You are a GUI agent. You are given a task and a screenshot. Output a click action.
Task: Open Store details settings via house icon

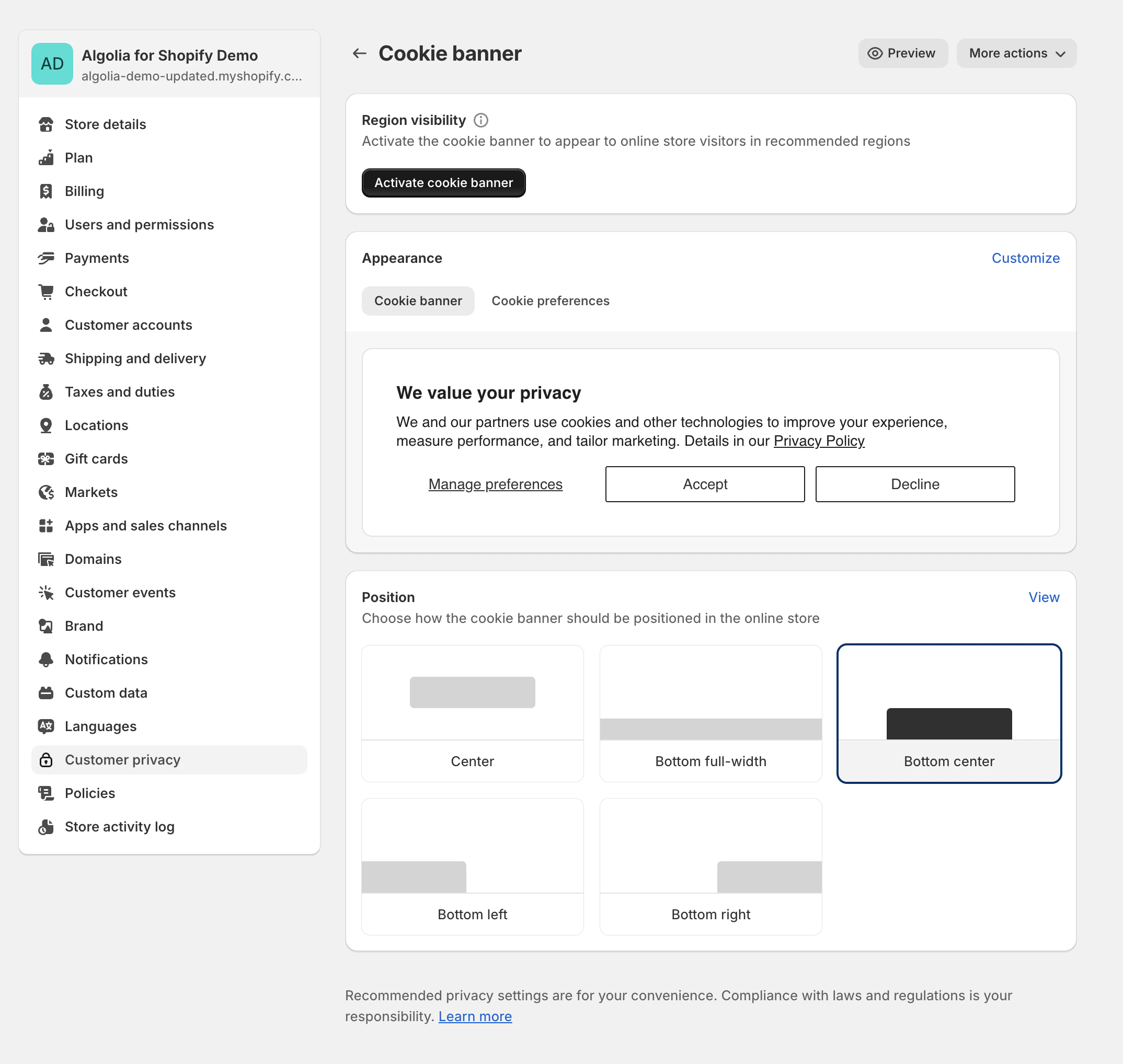pyautogui.click(x=47, y=124)
